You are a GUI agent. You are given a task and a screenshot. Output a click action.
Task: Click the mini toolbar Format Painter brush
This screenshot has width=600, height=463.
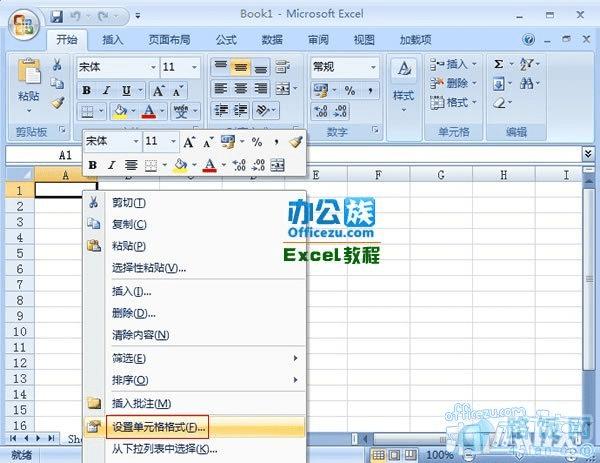pos(296,142)
